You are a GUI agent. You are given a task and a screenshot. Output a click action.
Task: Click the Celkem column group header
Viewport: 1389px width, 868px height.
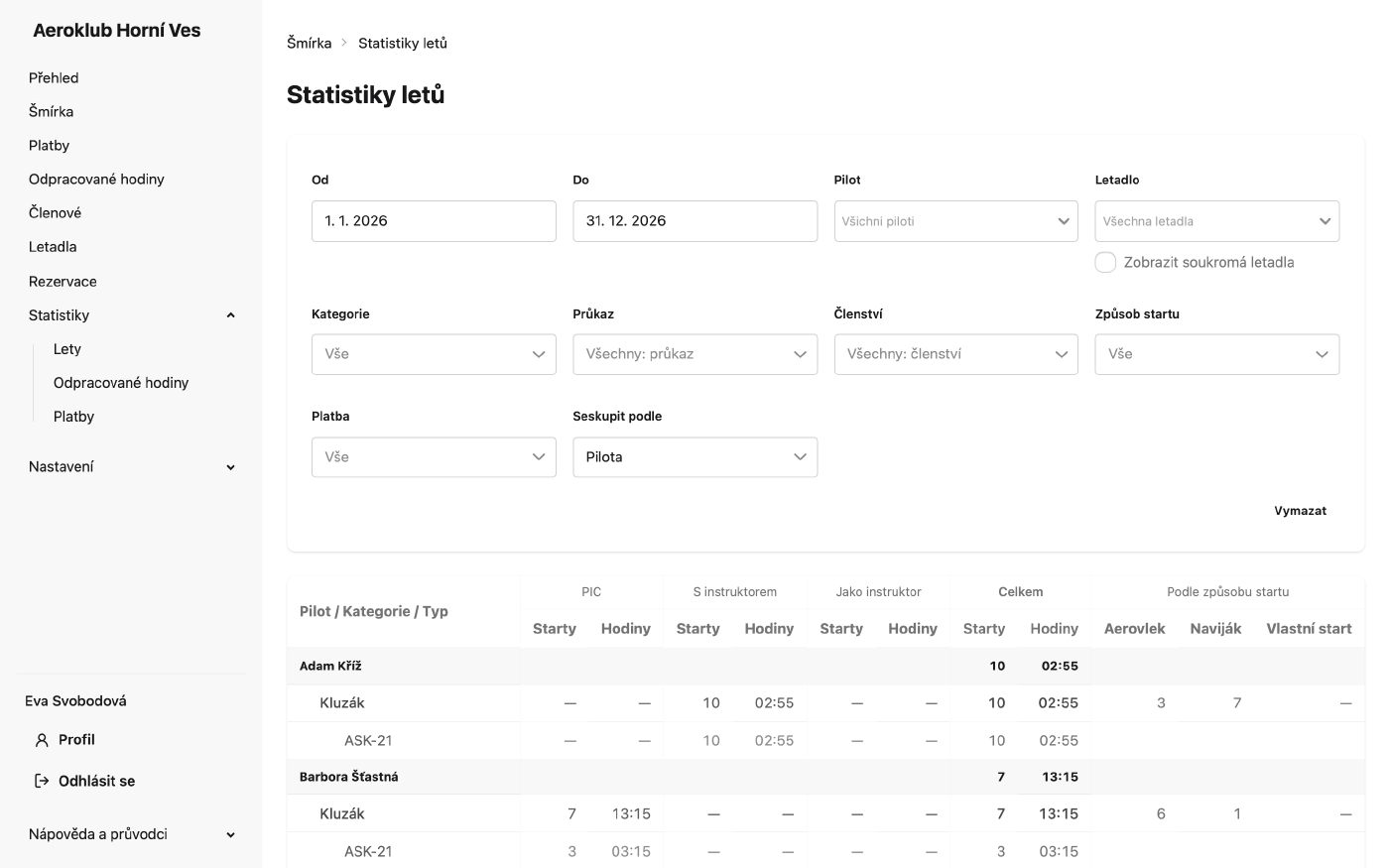click(1020, 592)
